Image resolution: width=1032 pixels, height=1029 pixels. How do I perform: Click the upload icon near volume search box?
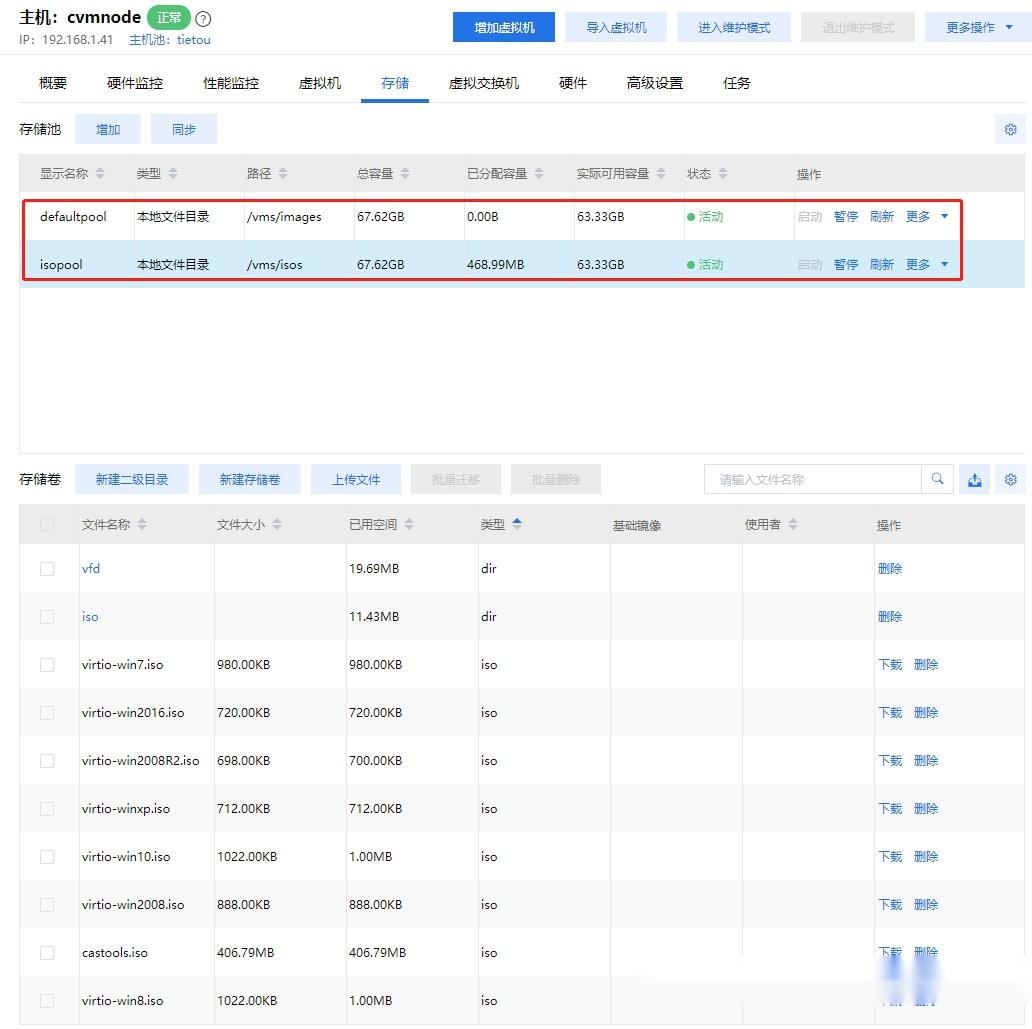[974, 479]
